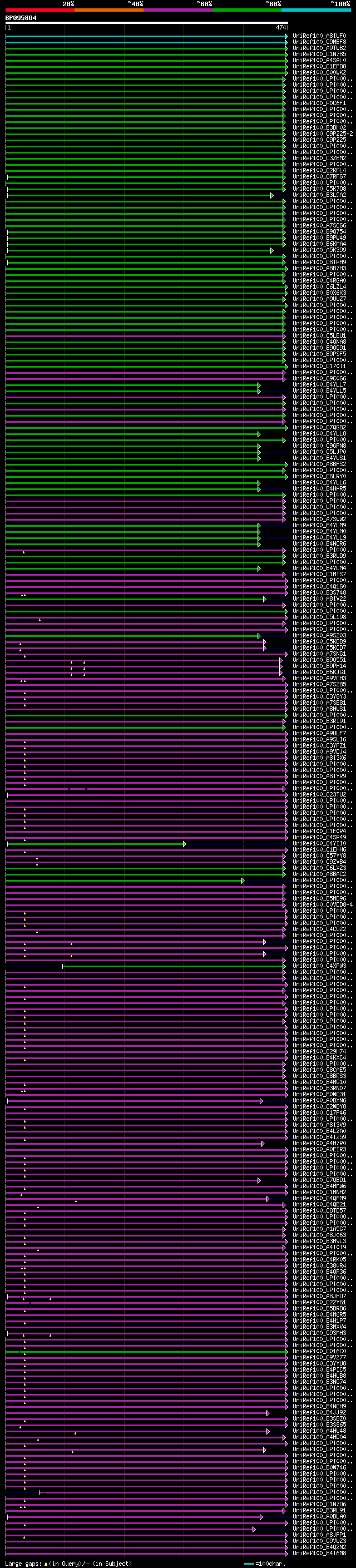This screenshot has height=1568, width=356.
Task: Go to the UniRef100_A8BAC2 label
Action: [319, 874]
